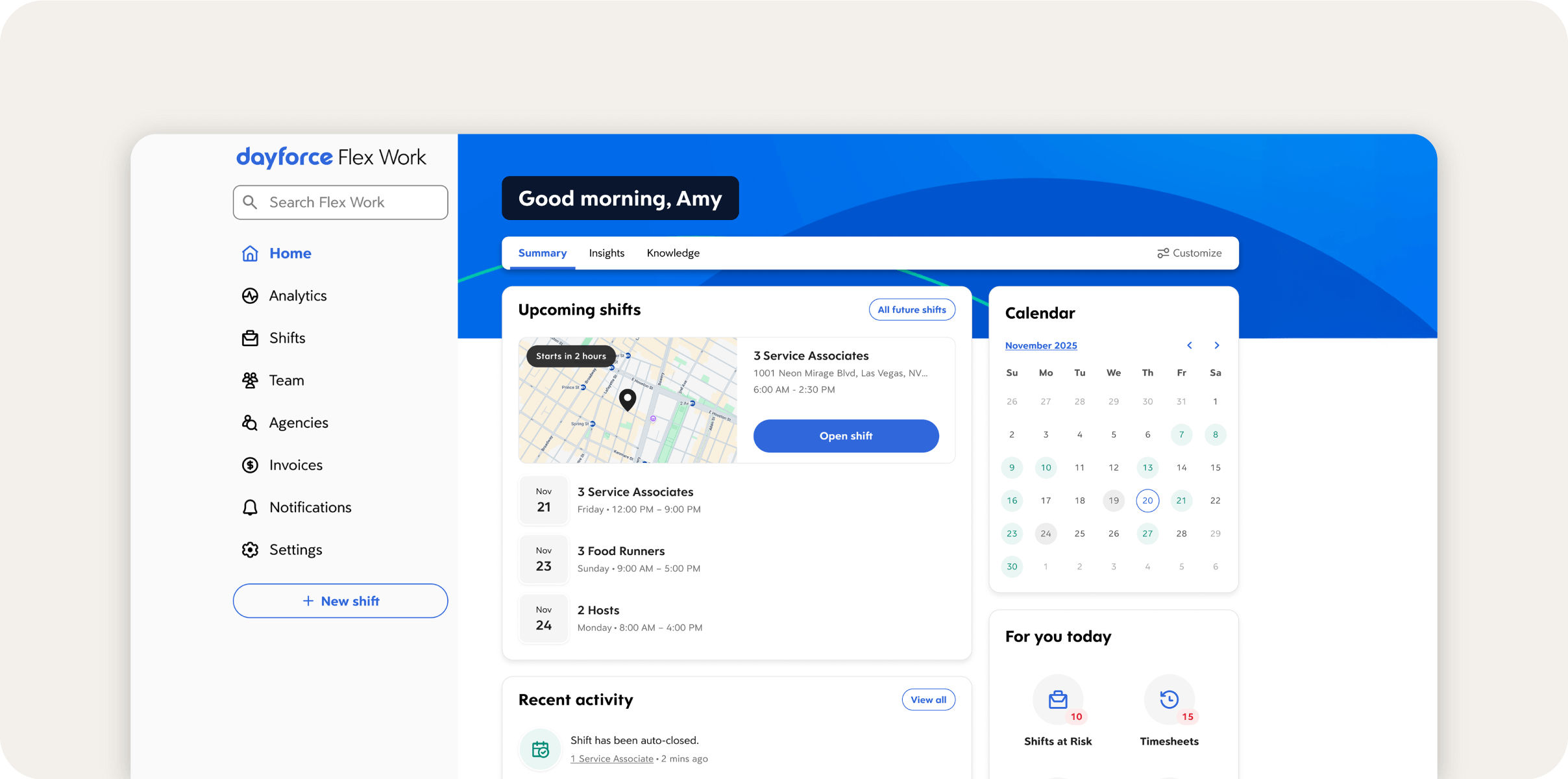Switch to the Knowledge tab
The height and width of the screenshot is (779, 1568).
pyautogui.click(x=672, y=253)
